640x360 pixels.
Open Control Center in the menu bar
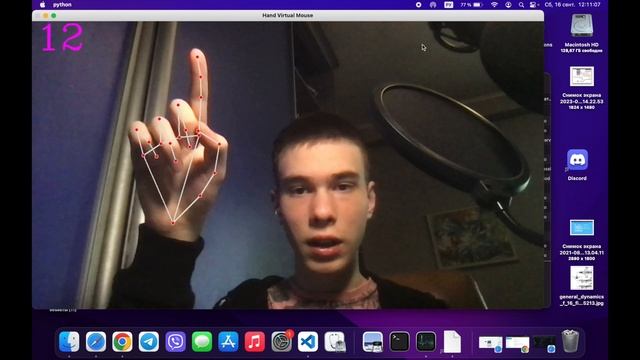coord(533,4)
